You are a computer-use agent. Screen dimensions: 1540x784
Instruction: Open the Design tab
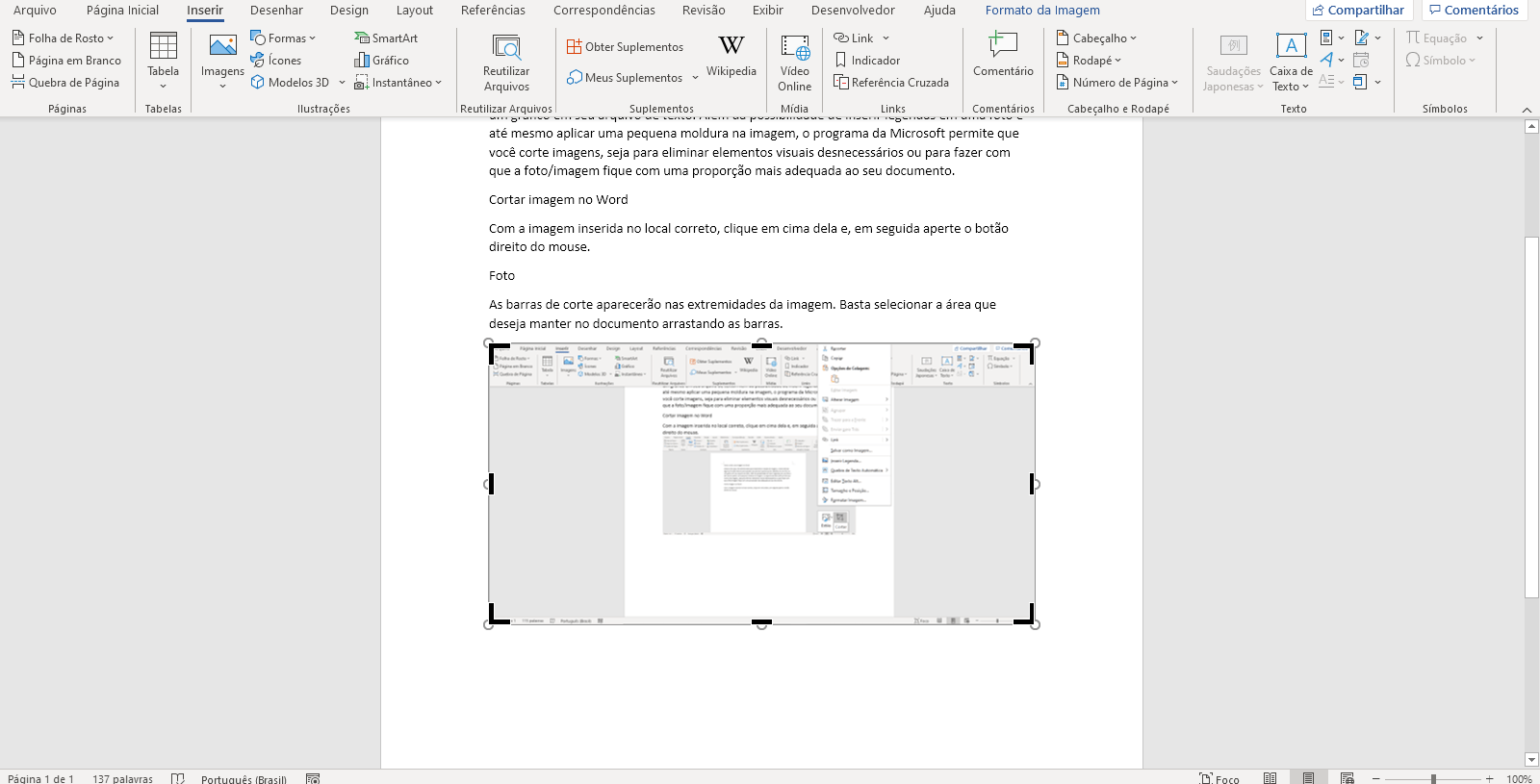[x=348, y=11]
